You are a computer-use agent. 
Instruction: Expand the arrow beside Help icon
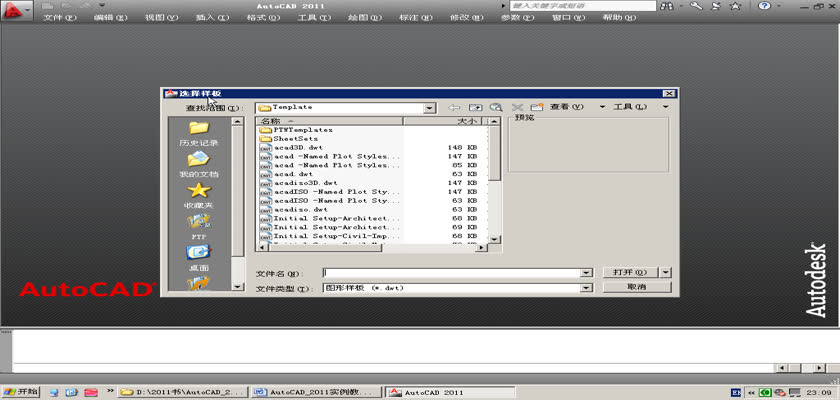(x=780, y=6)
